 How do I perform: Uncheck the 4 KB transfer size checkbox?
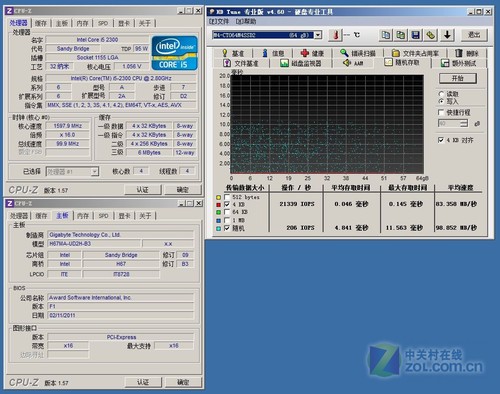coord(227,204)
